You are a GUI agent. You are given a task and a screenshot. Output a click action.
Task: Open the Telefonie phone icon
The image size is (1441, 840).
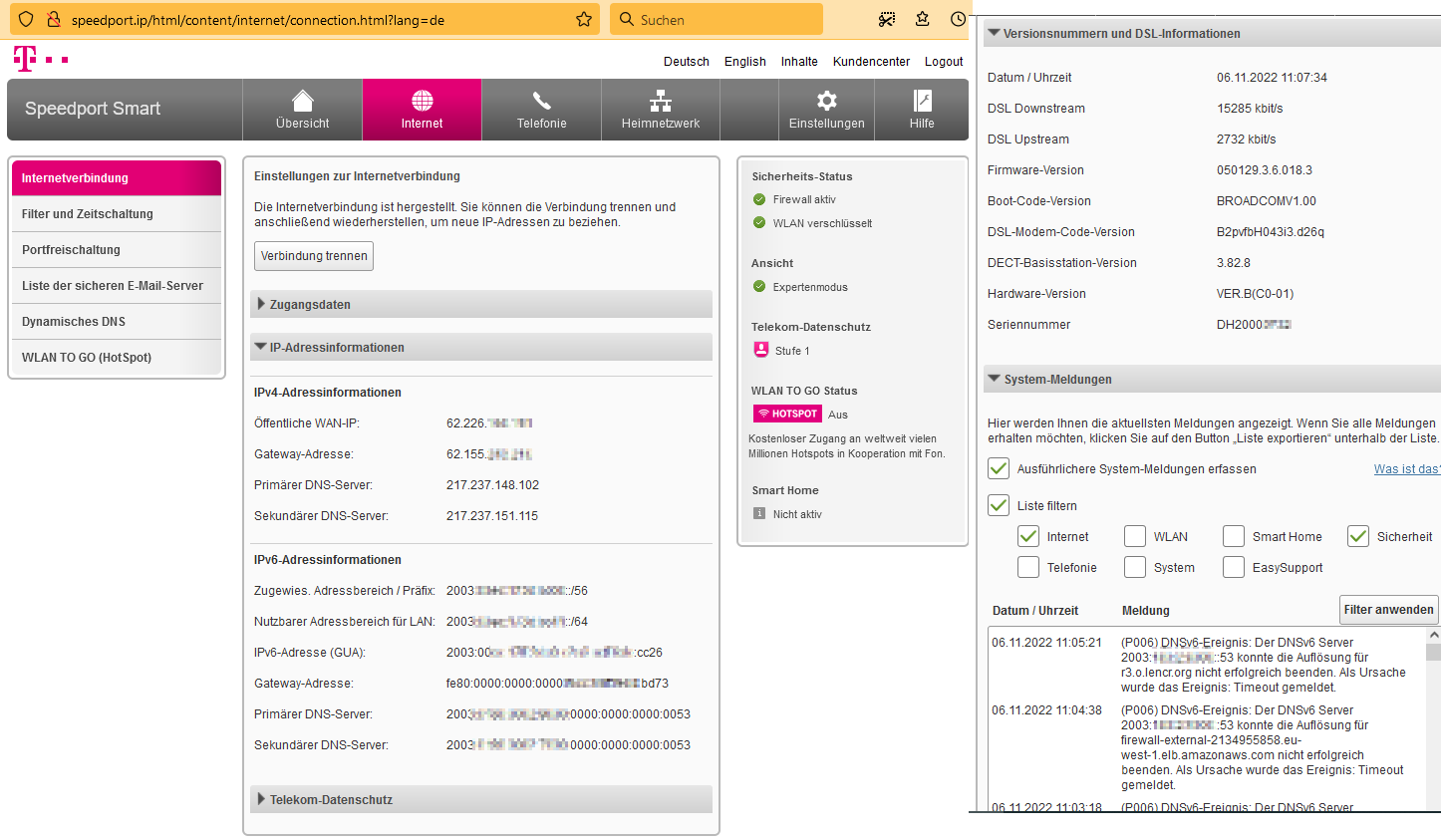[541, 101]
